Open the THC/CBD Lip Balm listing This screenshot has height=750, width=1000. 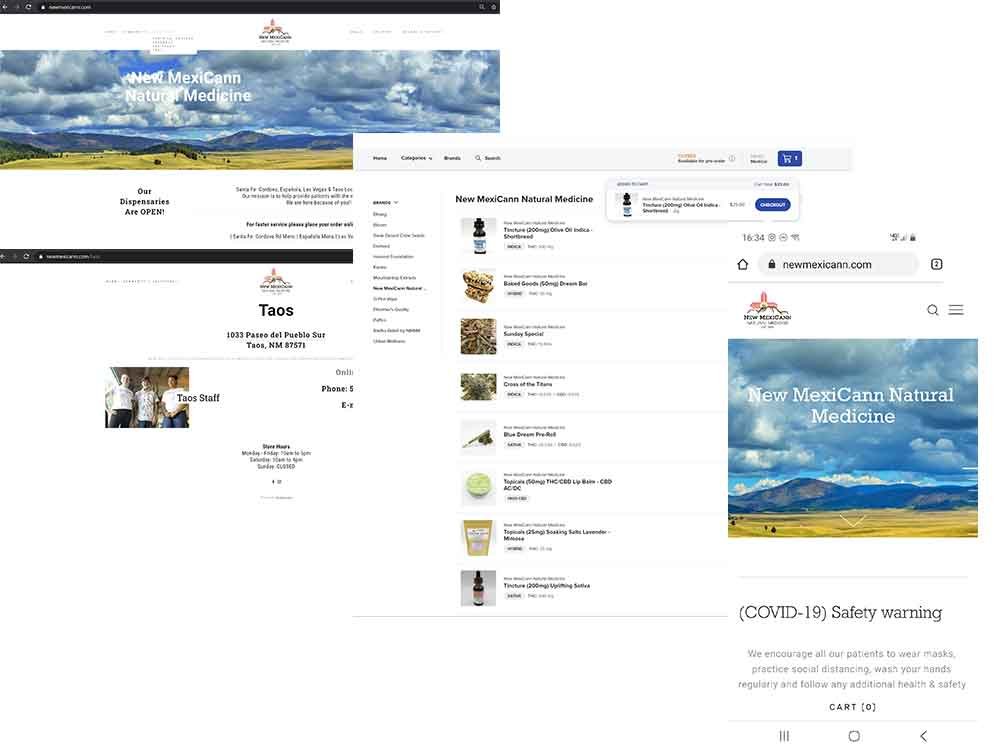click(557, 485)
